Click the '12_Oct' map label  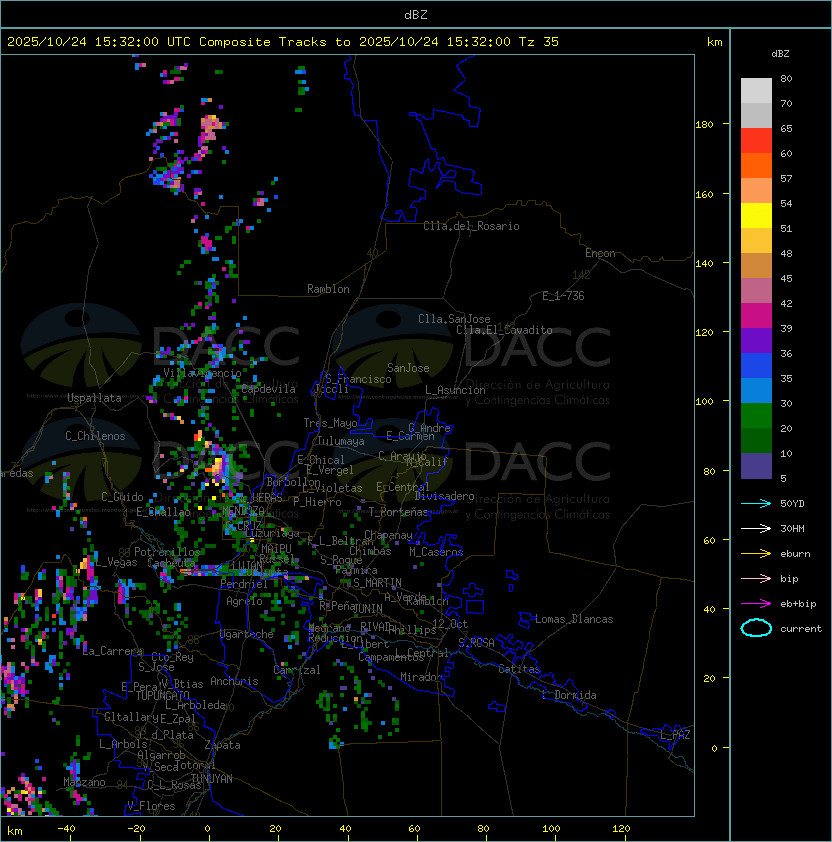pyautogui.click(x=450, y=624)
